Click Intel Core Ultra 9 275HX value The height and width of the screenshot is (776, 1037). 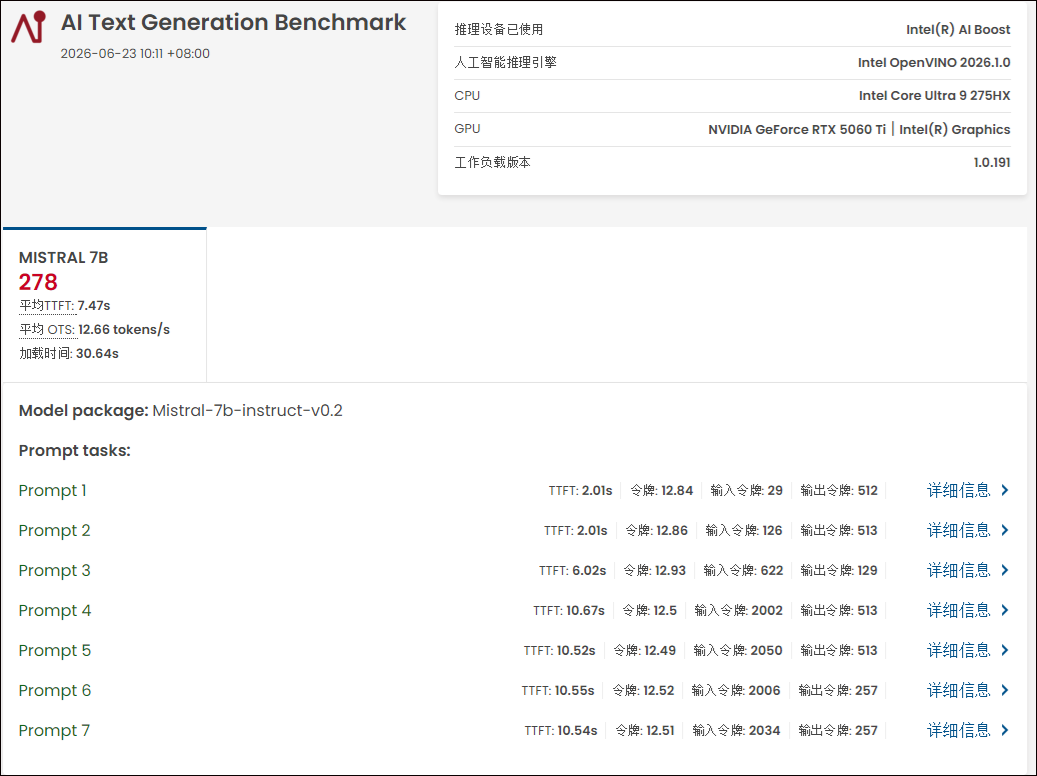(934, 96)
